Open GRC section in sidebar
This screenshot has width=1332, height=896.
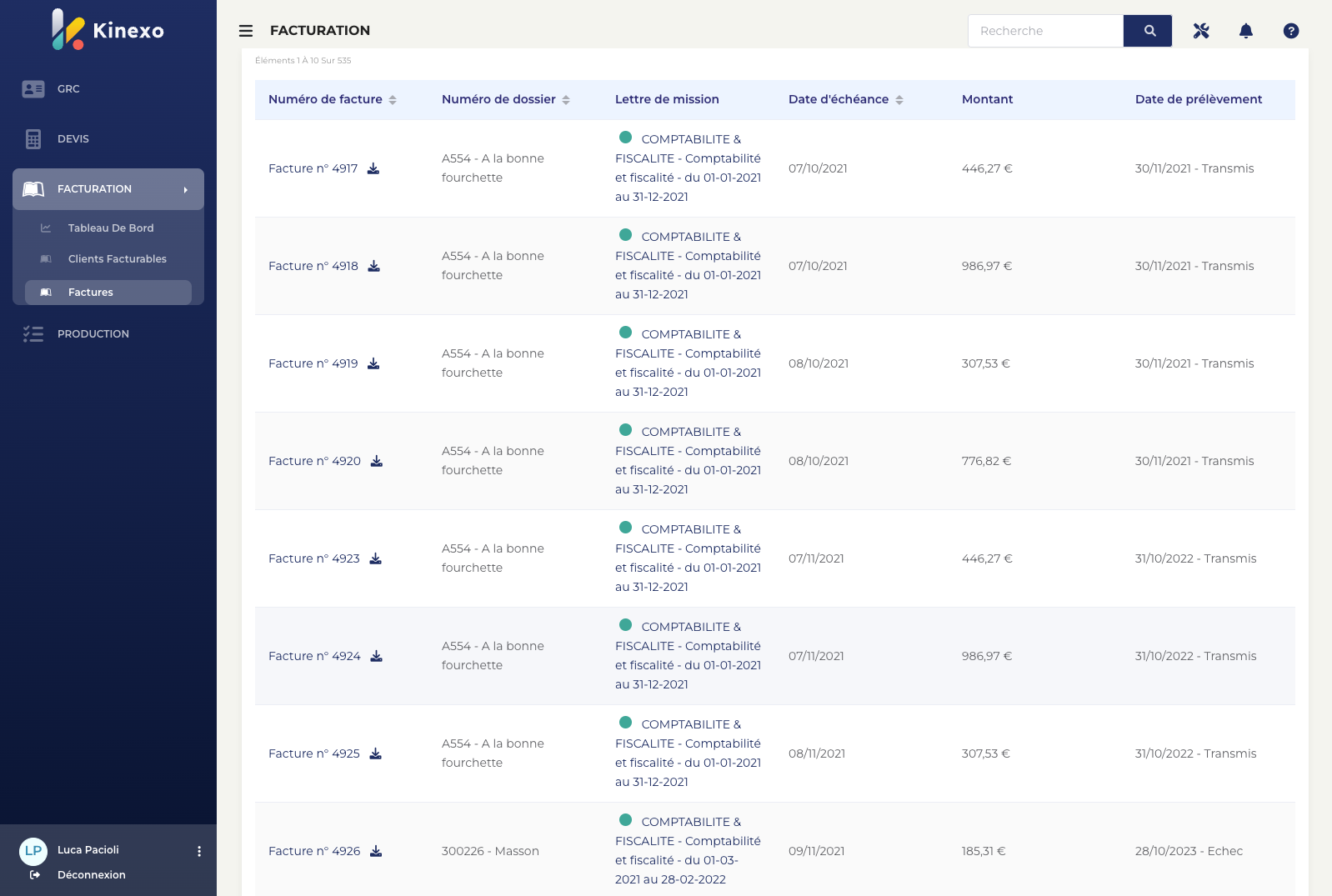68,89
